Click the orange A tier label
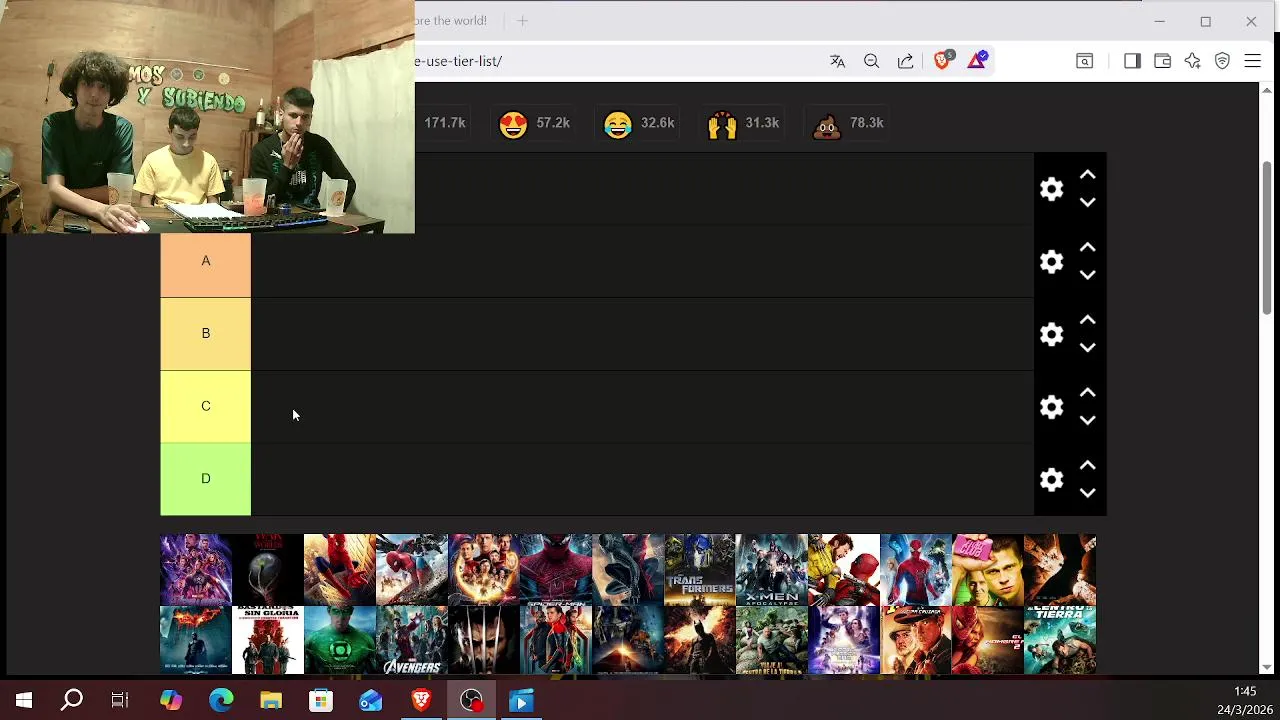 pyautogui.click(x=205, y=265)
